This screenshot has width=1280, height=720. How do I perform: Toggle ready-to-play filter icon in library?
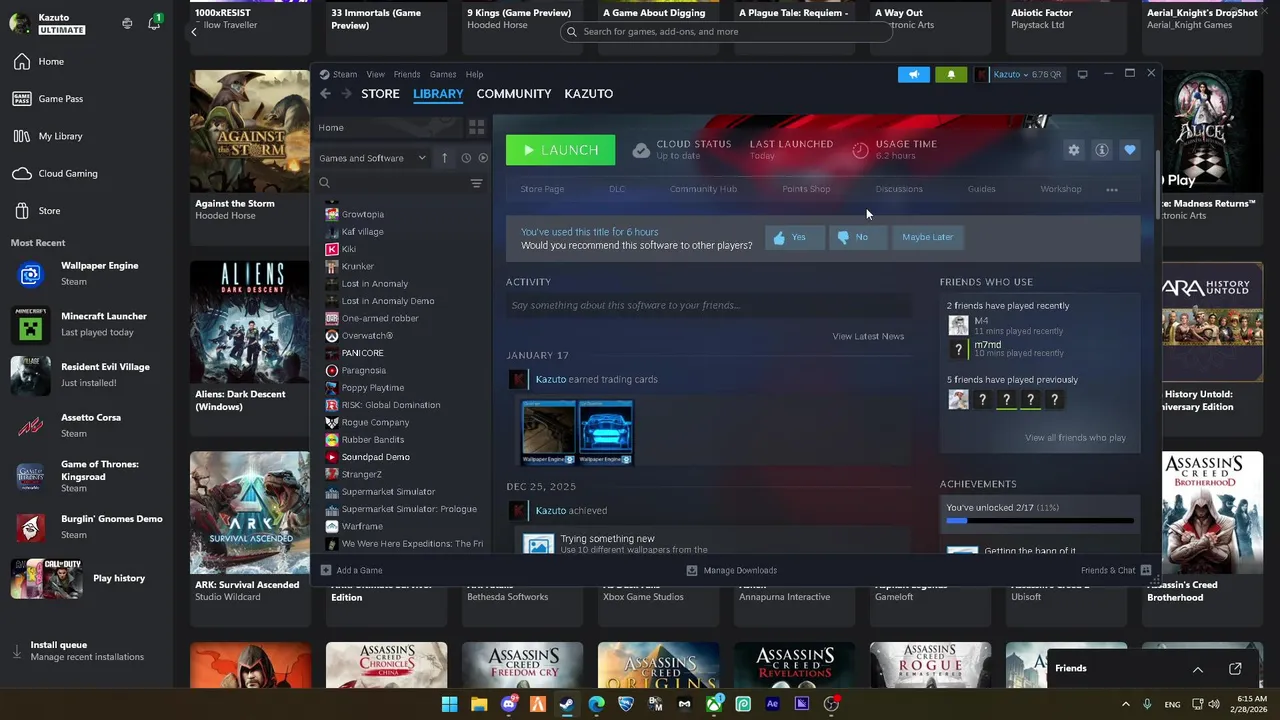(x=483, y=158)
